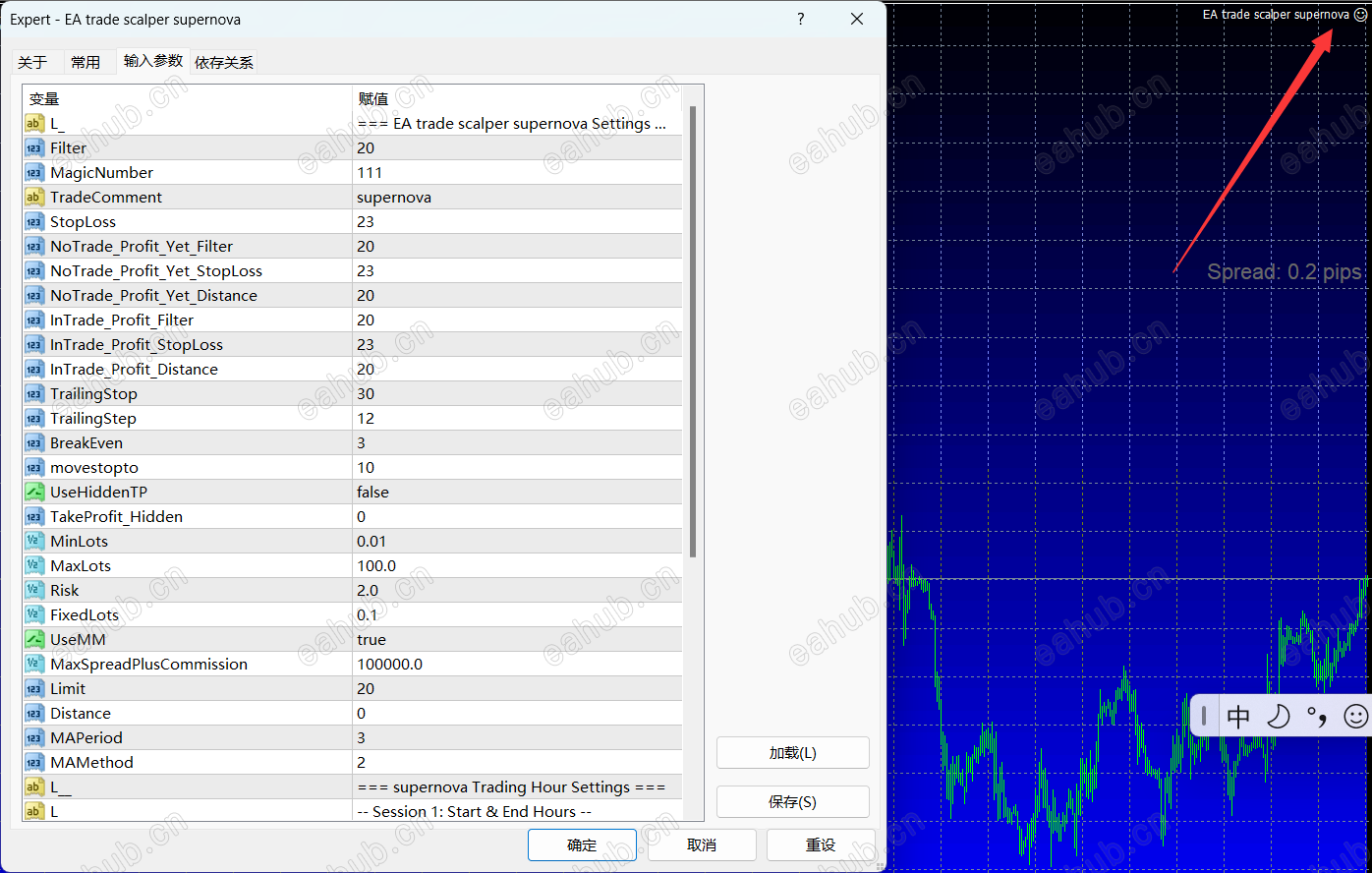Click the icon beside NoTrade_Profit_Yet_Filter
The image size is (1372, 873).
[x=34, y=246]
